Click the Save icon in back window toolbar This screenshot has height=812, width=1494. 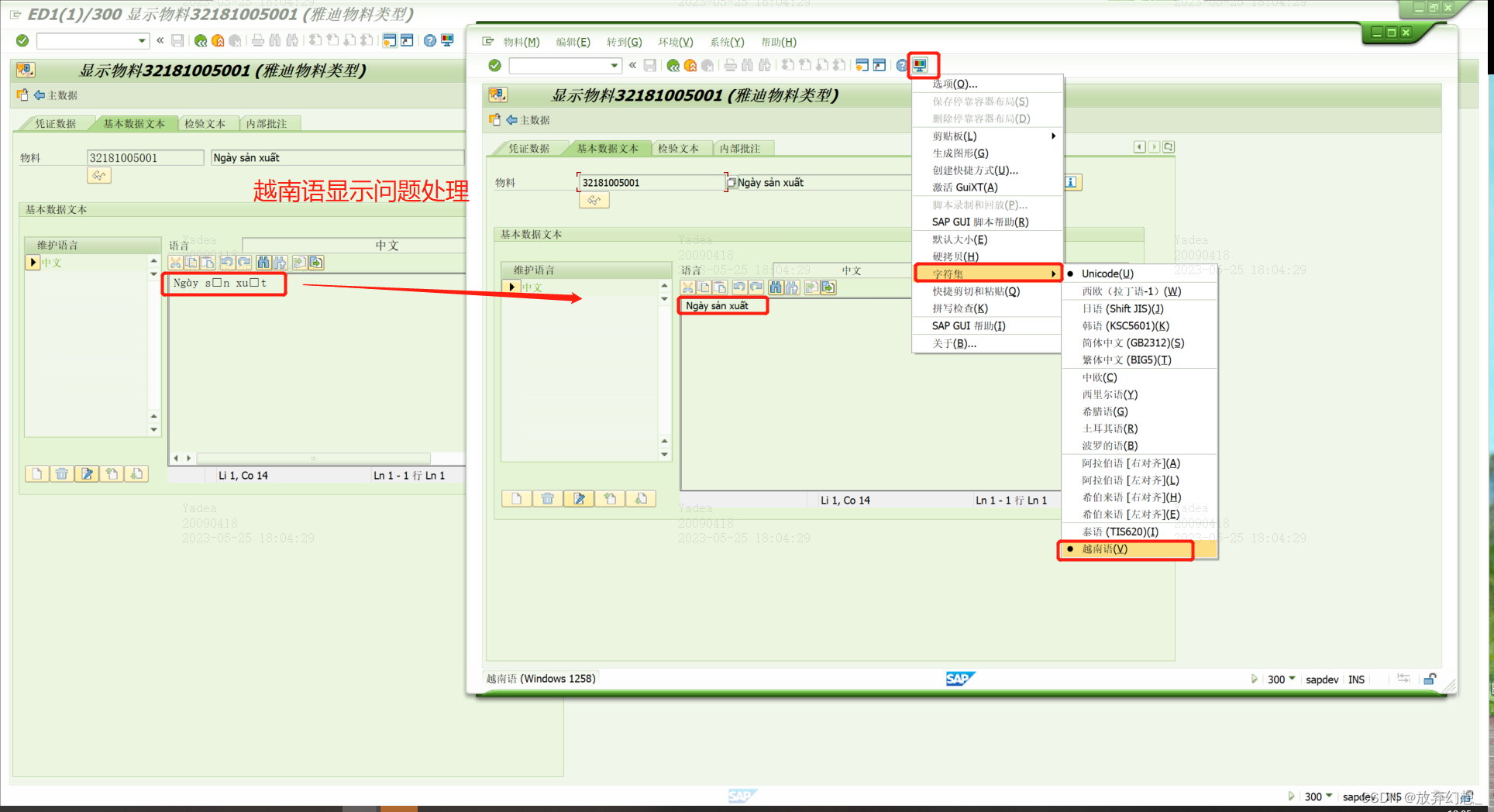(x=177, y=40)
